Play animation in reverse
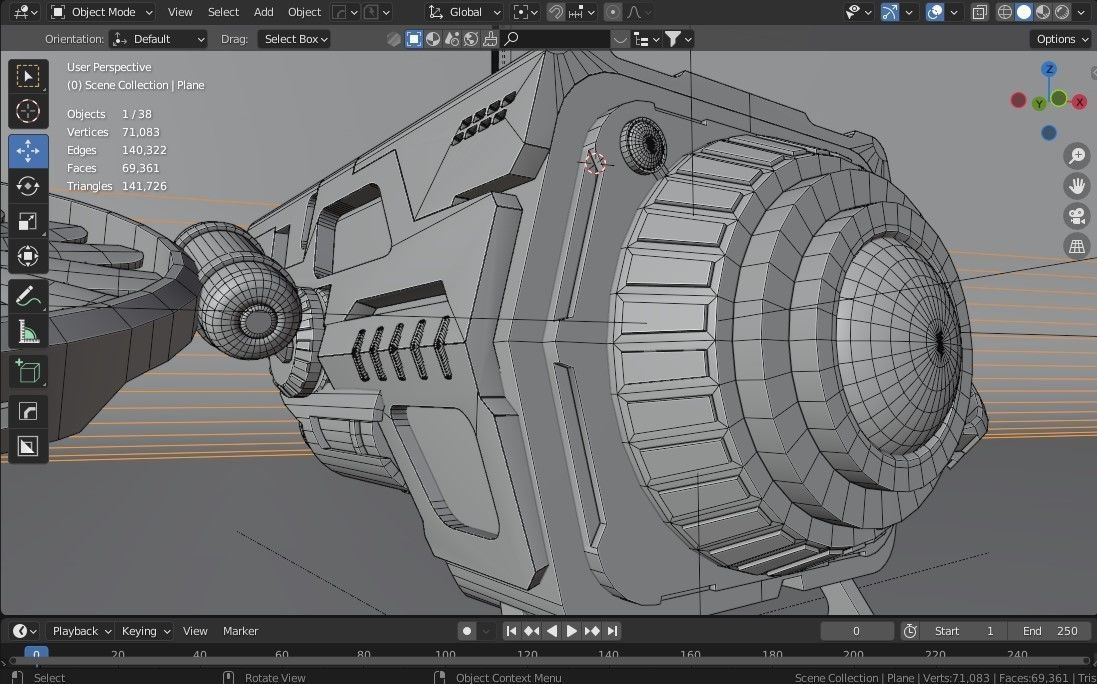Image resolution: width=1097 pixels, height=684 pixels. click(x=552, y=631)
